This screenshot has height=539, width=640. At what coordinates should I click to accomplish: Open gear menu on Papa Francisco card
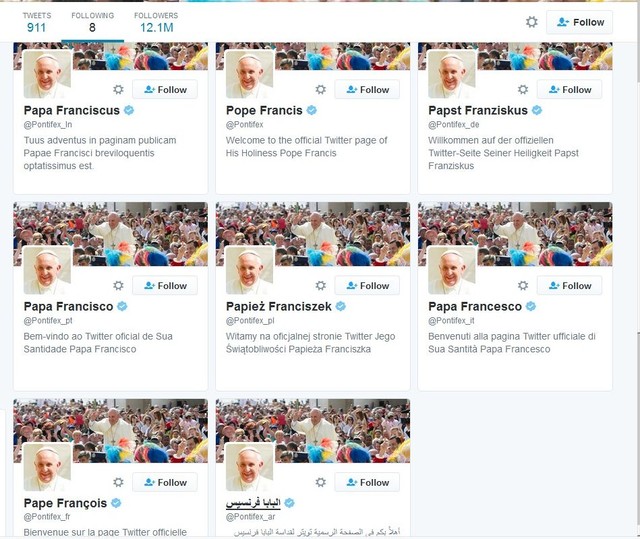[x=118, y=286]
